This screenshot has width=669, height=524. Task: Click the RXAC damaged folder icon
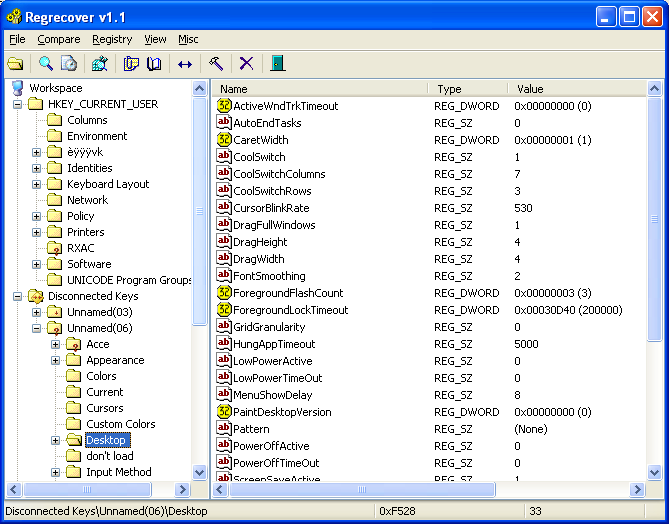[55, 248]
